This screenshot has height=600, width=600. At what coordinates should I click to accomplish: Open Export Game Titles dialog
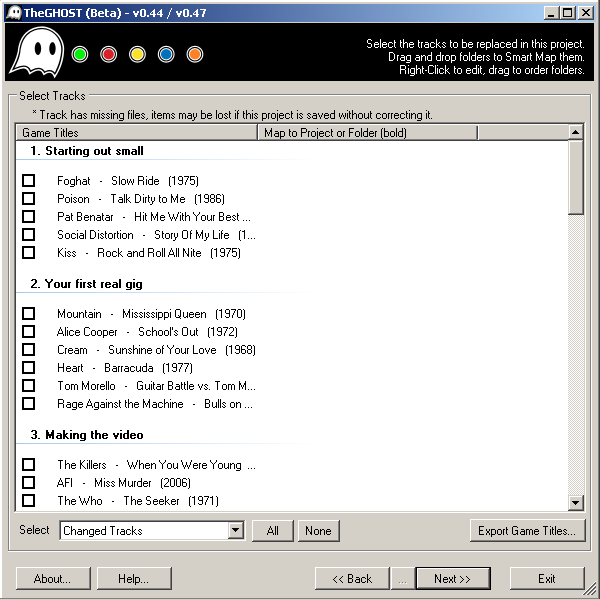[x=527, y=531]
